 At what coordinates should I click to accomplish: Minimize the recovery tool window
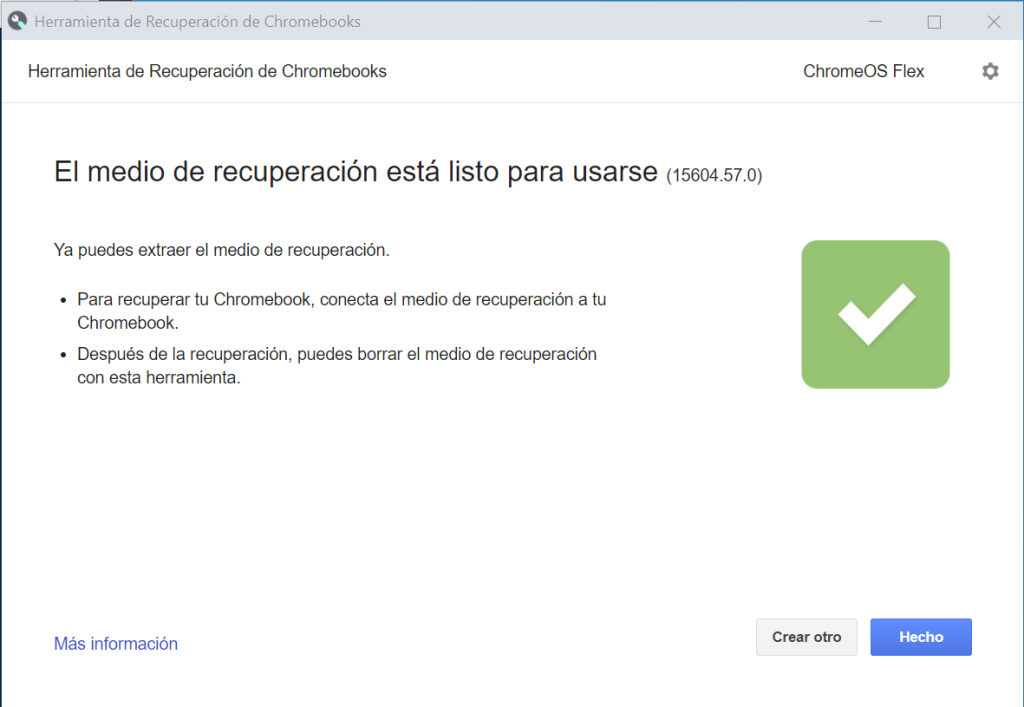874,19
